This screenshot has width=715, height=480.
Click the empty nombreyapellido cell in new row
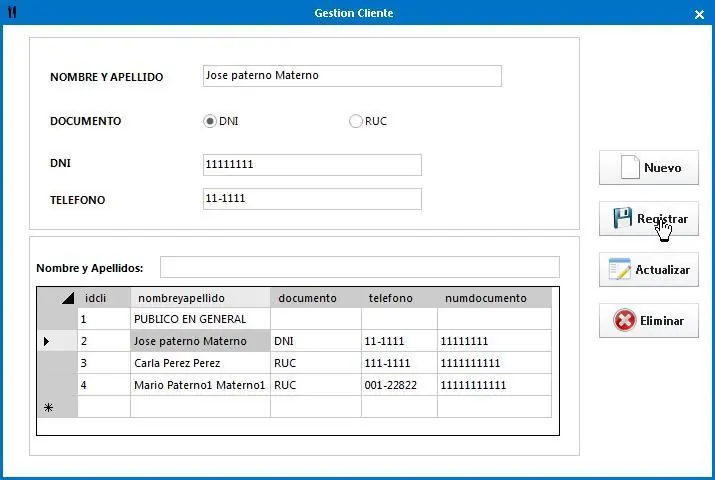click(x=200, y=407)
